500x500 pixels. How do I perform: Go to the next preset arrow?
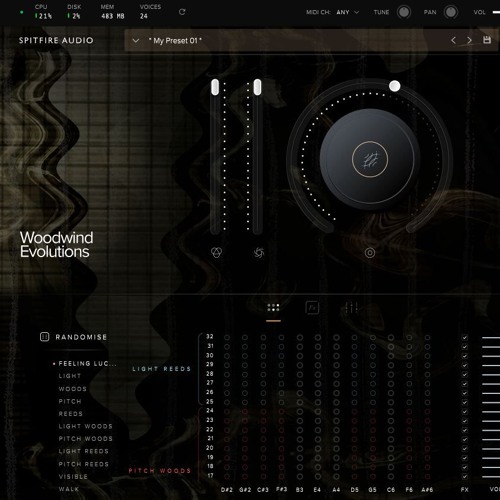point(469,41)
